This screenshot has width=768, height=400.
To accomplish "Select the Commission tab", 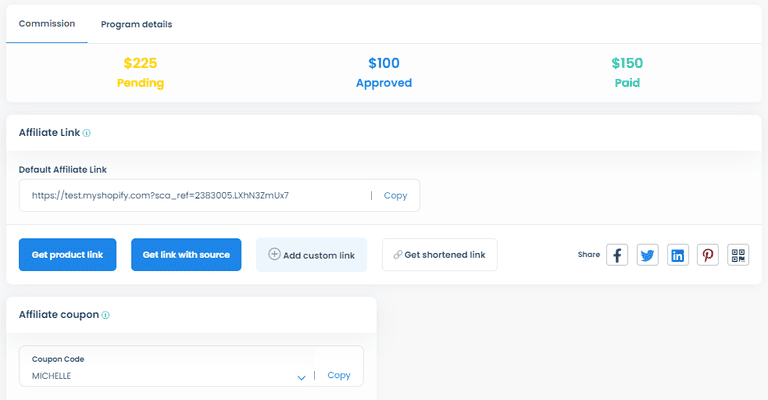I will click(x=47, y=23).
